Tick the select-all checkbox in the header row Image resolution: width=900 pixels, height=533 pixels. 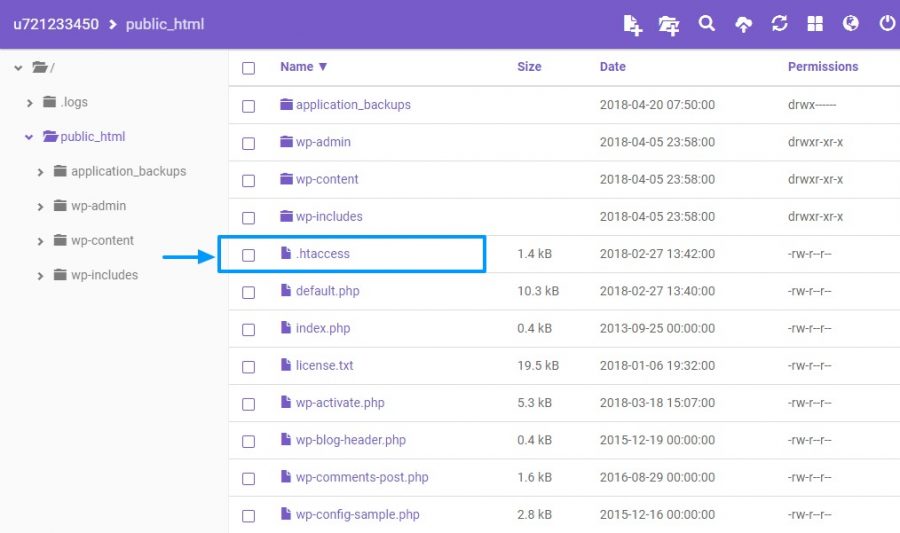(x=248, y=68)
